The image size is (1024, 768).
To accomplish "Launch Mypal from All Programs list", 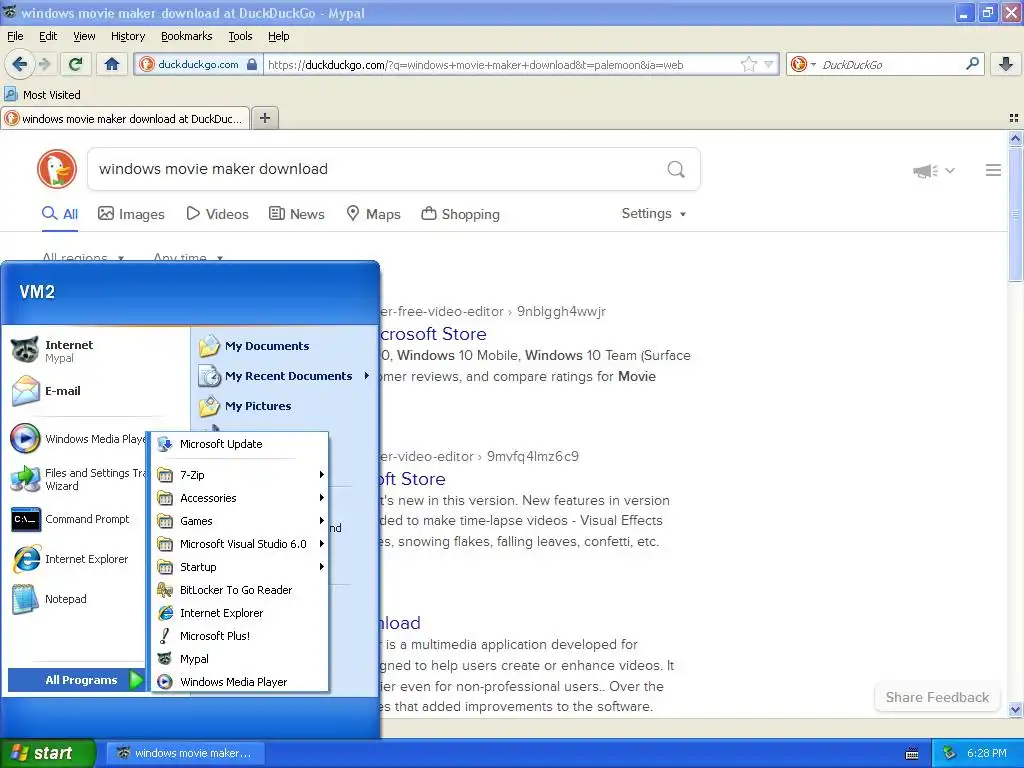I will (x=240, y=659).
